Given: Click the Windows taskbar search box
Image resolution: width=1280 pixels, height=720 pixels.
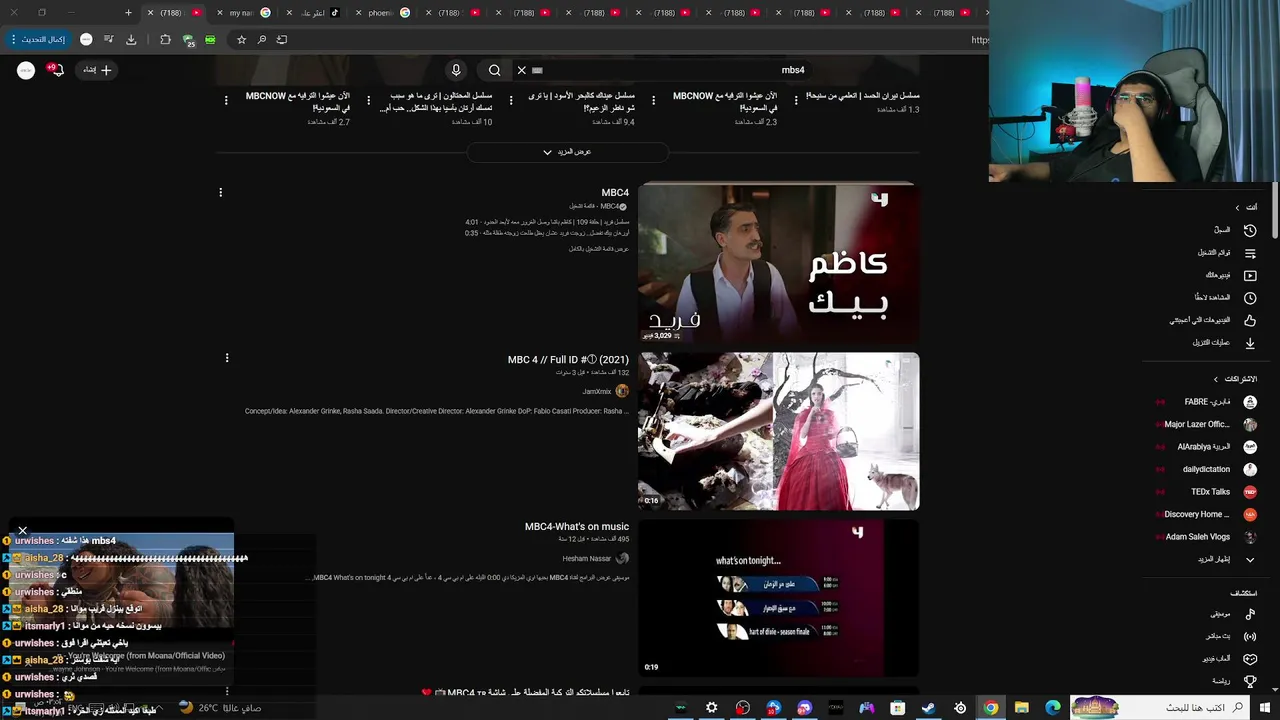Looking at the screenshot, I should pyautogui.click(x=1160, y=708).
